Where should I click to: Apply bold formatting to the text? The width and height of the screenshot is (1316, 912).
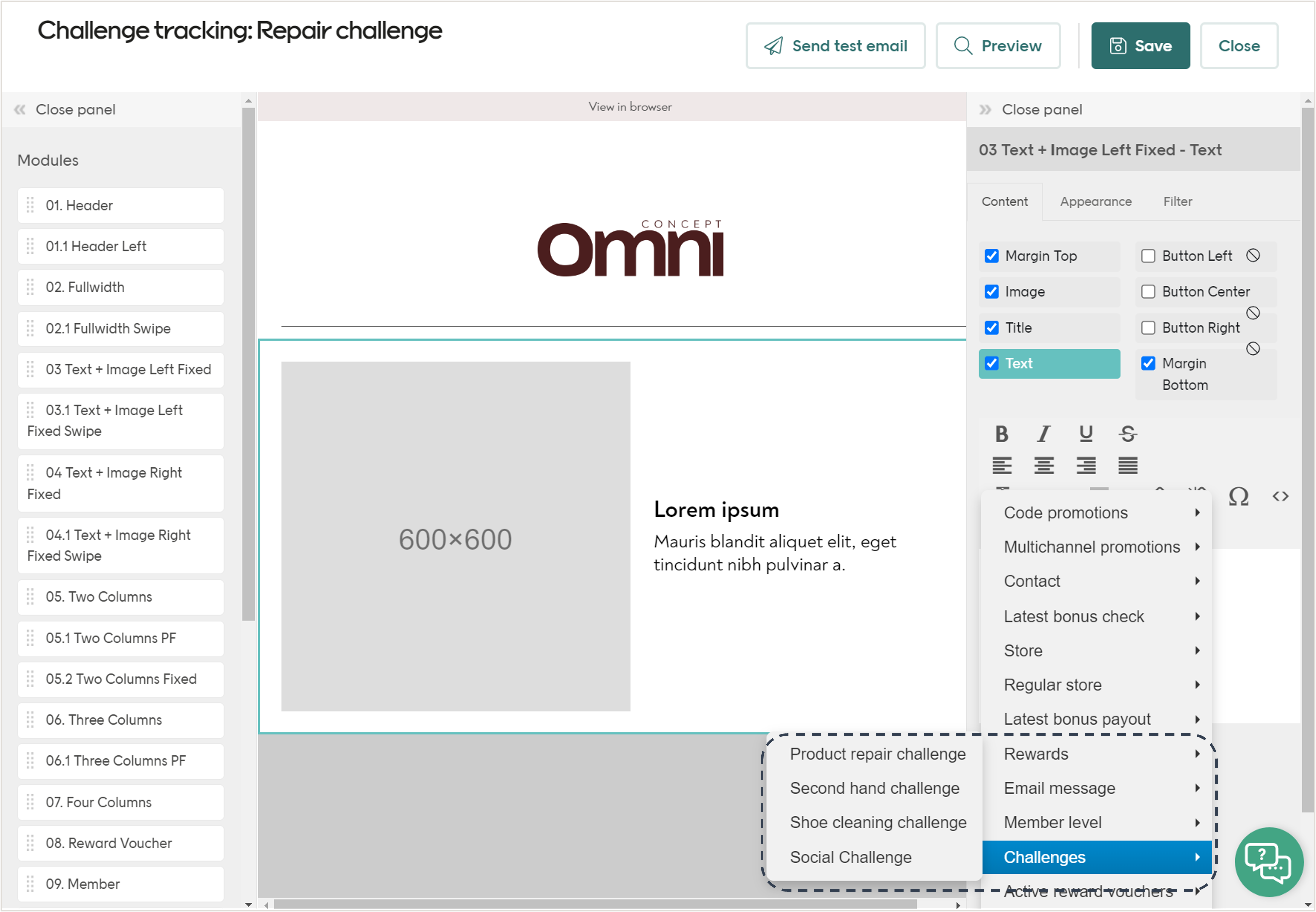[x=1002, y=434]
